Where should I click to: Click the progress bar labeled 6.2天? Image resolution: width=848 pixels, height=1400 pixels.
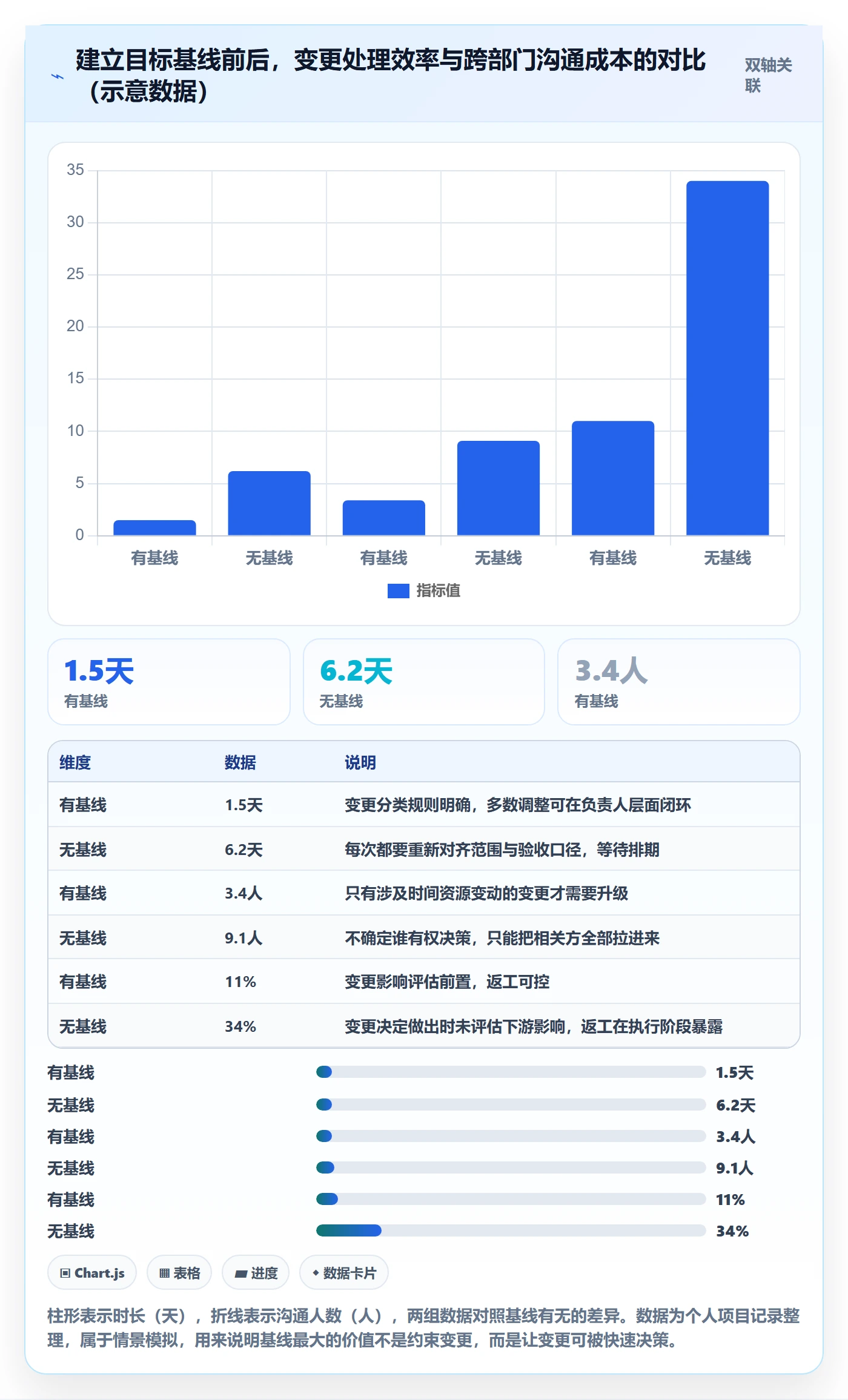pyautogui.click(x=511, y=1104)
